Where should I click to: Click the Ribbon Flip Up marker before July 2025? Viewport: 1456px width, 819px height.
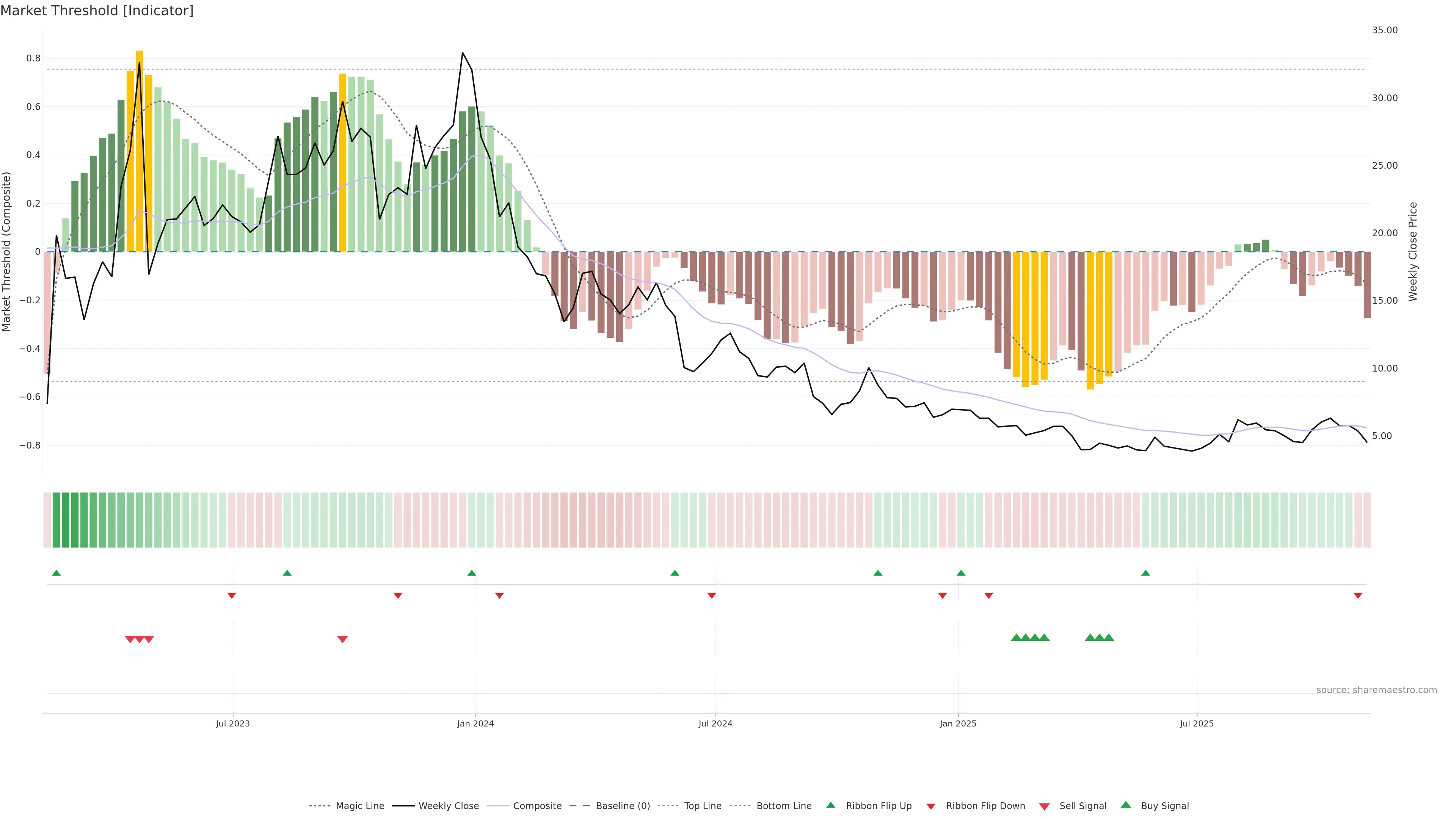click(1146, 573)
